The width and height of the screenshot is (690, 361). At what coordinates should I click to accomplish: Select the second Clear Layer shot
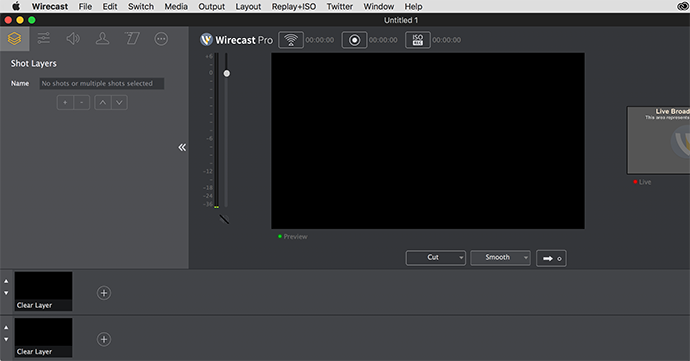coord(44,338)
